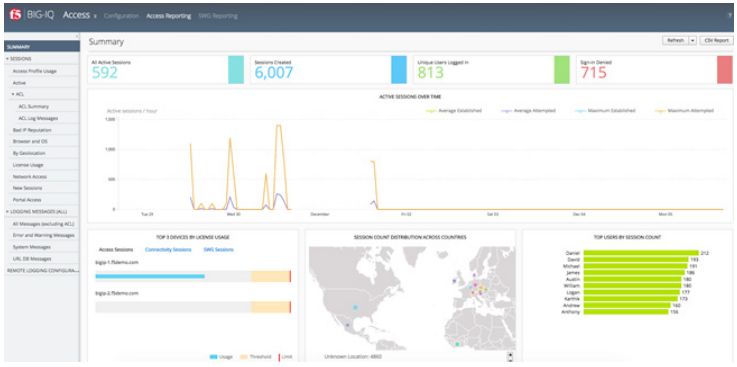Click bigip-2.f5demo.com license usage bar
This screenshot has height=367, width=737.
(193, 307)
